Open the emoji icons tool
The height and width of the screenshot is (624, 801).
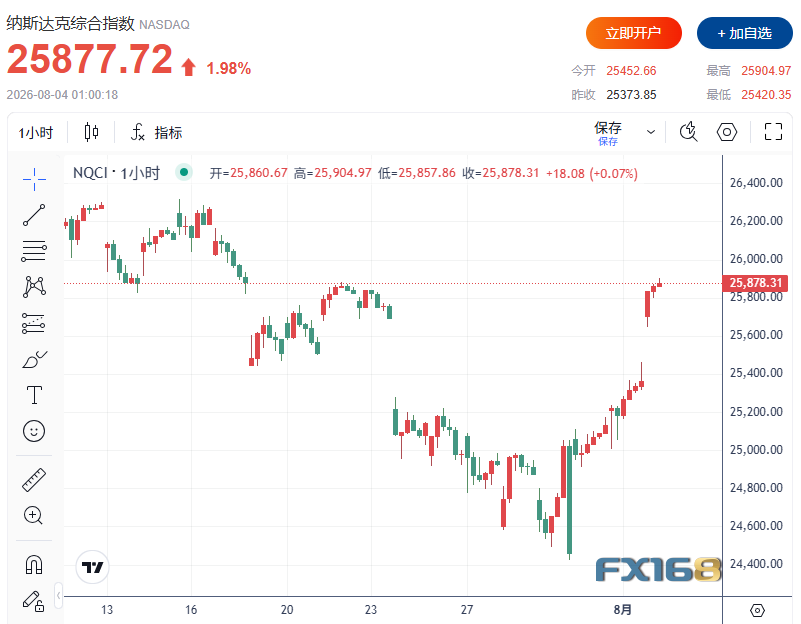click(x=34, y=431)
